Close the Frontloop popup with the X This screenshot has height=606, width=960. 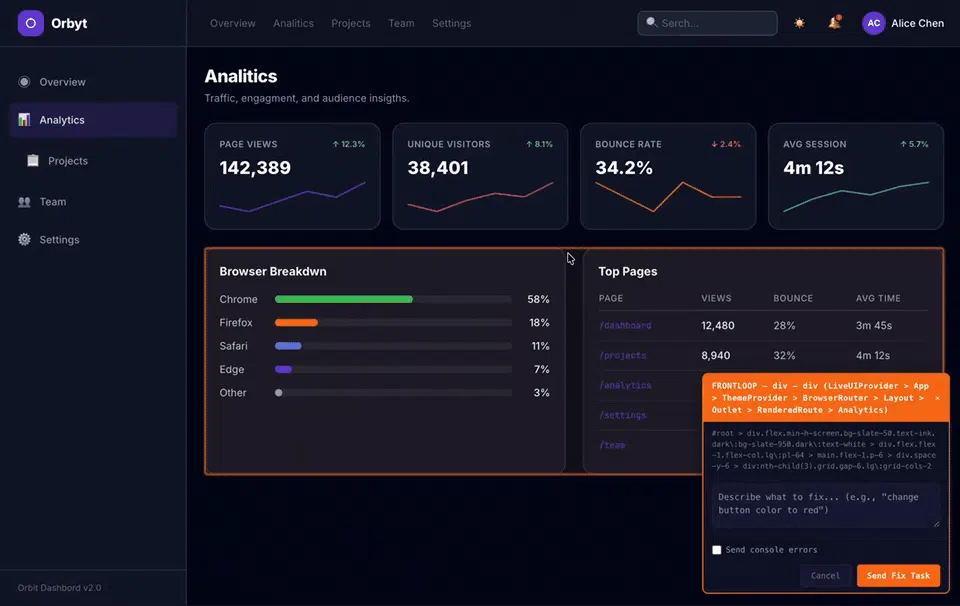pyautogui.click(x=937, y=398)
